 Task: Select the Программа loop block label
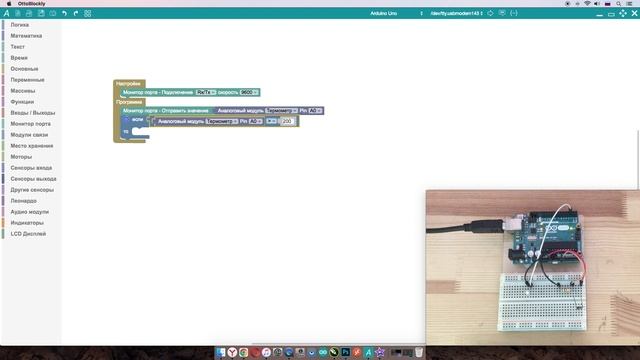(x=129, y=102)
